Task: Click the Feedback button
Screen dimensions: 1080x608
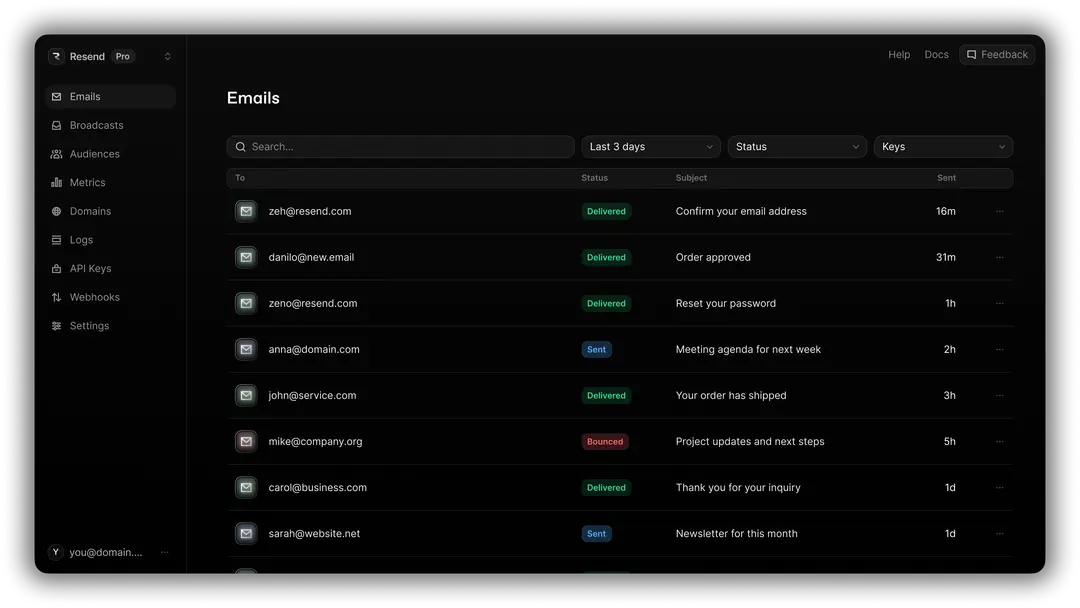Action: (996, 54)
